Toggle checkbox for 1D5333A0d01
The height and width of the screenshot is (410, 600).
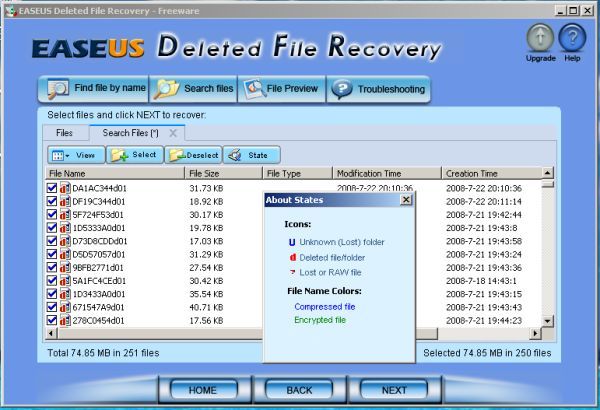click(52, 228)
